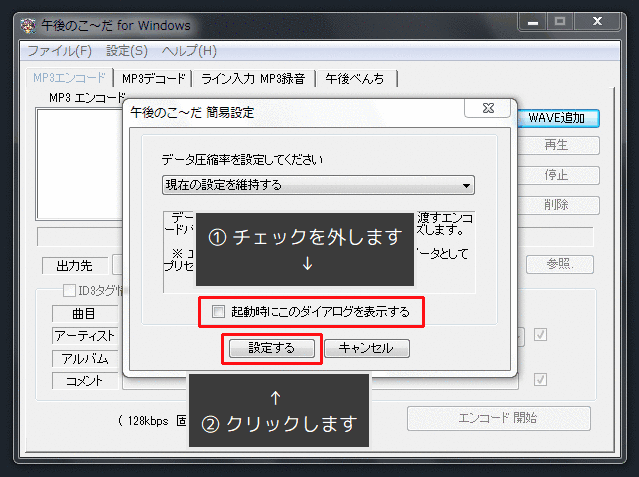This screenshot has height=477, width=639.
Task: Select the MP3エンコード tab
Action: (69, 78)
